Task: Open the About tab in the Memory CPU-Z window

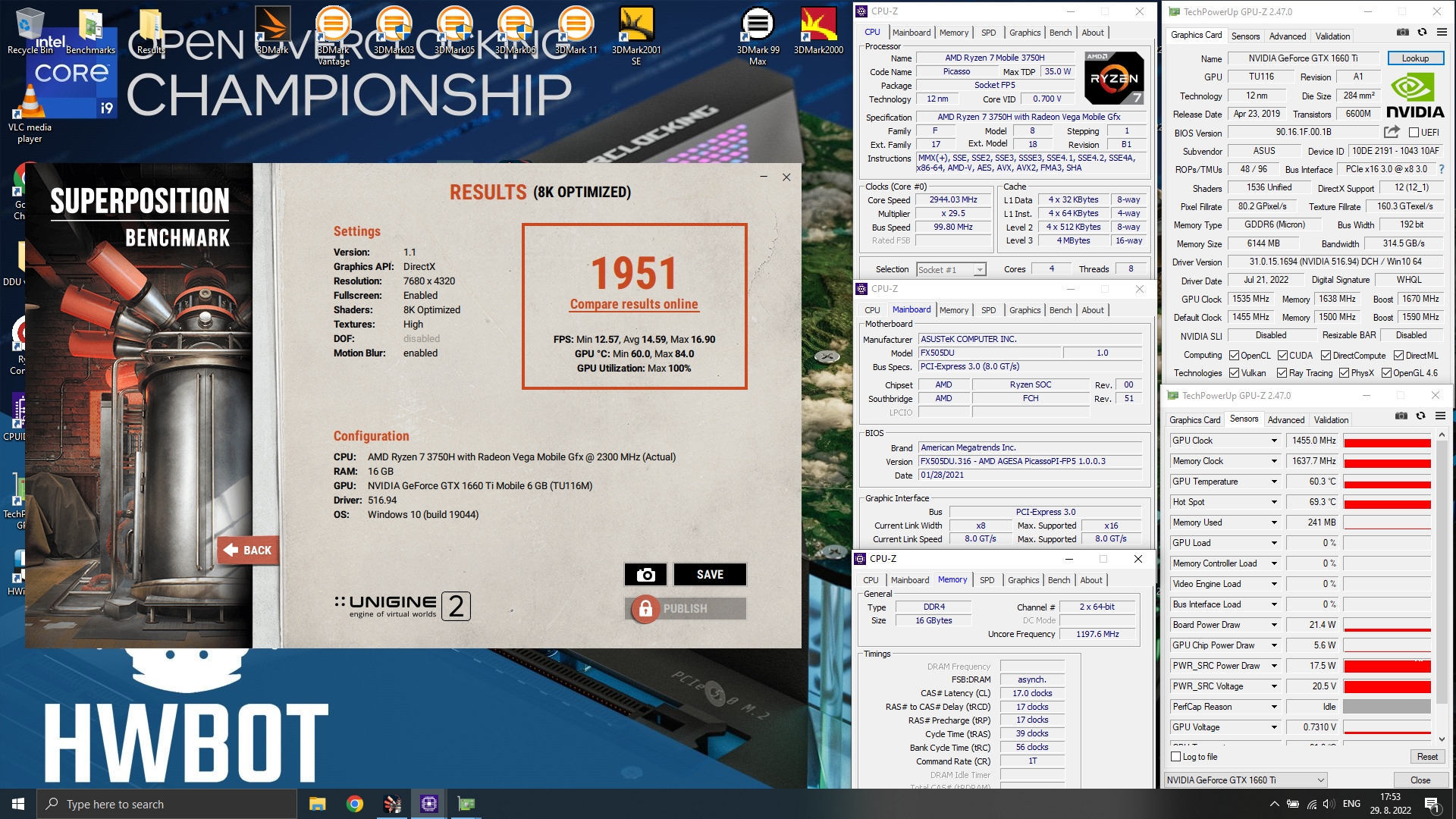Action: (1091, 580)
